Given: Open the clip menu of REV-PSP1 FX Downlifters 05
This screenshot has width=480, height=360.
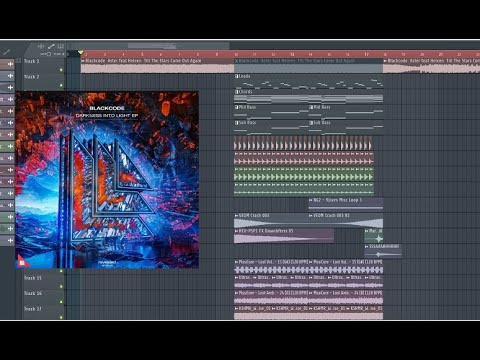Looking at the screenshot, I should [x=236, y=231].
